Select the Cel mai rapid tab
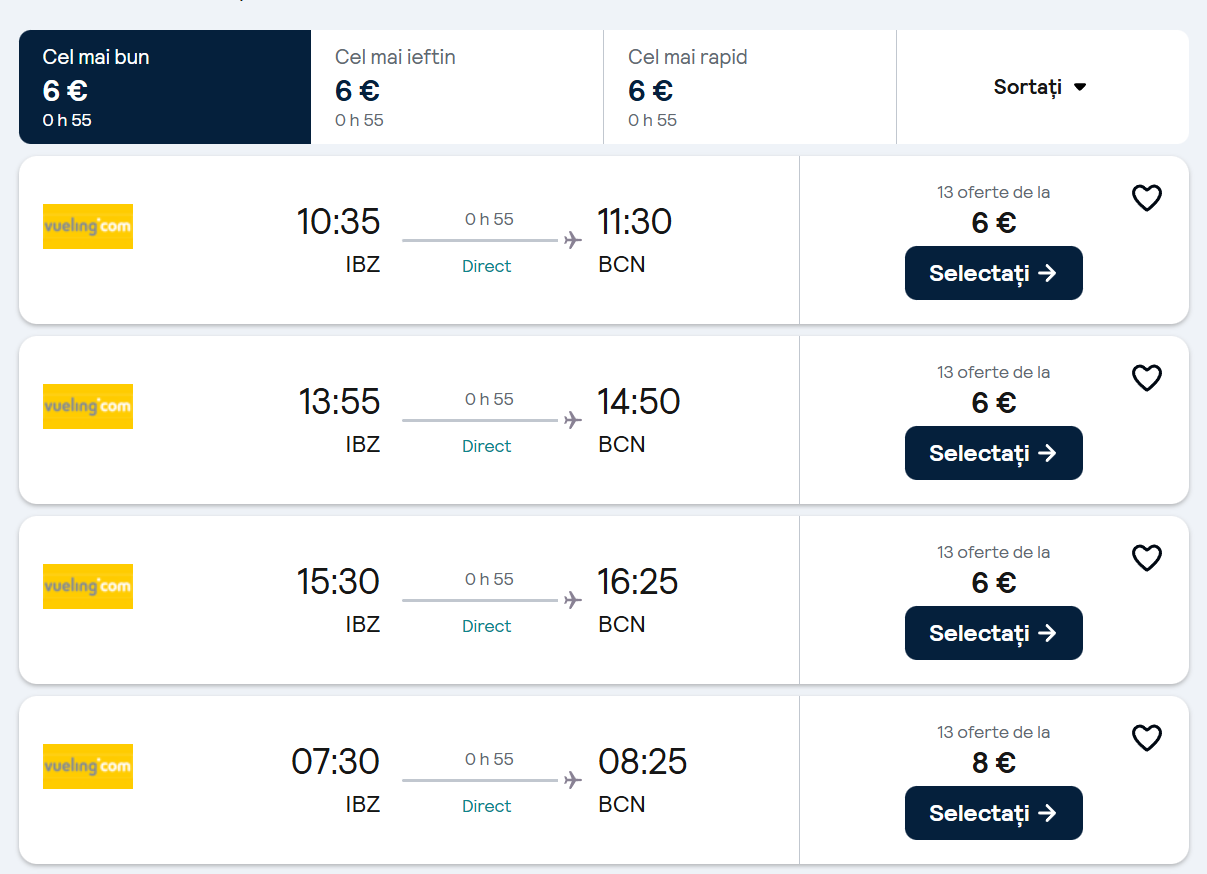1207x874 pixels. pyautogui.click(x=750, y=87)
